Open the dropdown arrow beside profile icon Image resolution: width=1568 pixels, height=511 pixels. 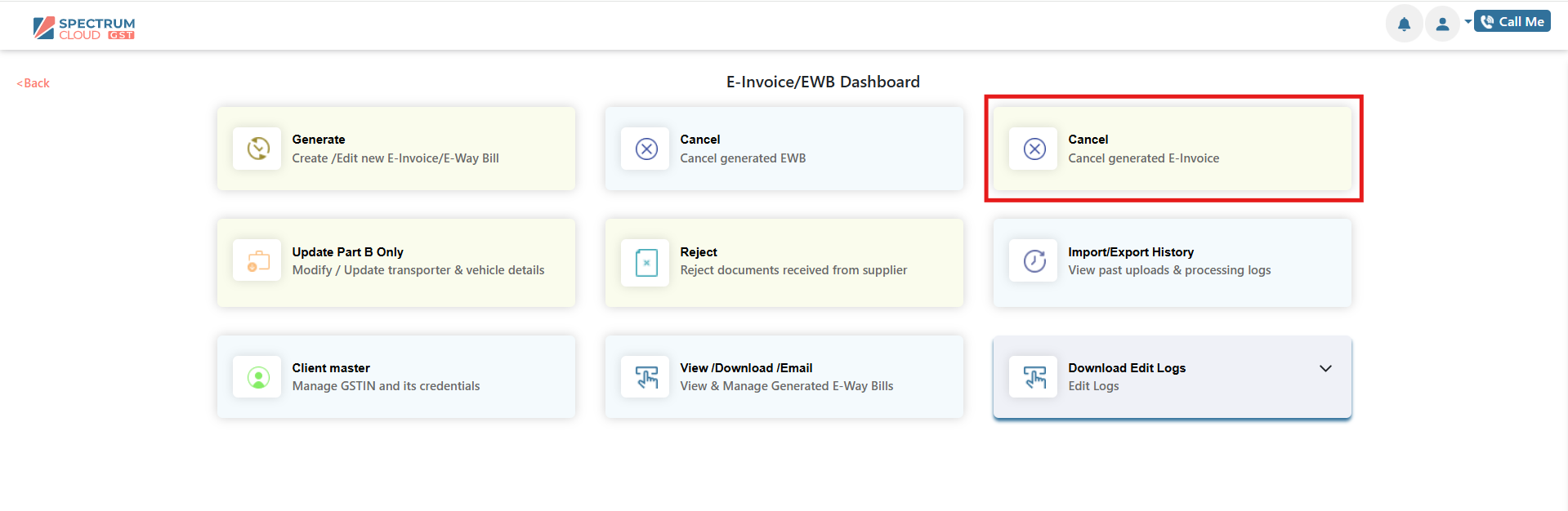click(1467, 21)
